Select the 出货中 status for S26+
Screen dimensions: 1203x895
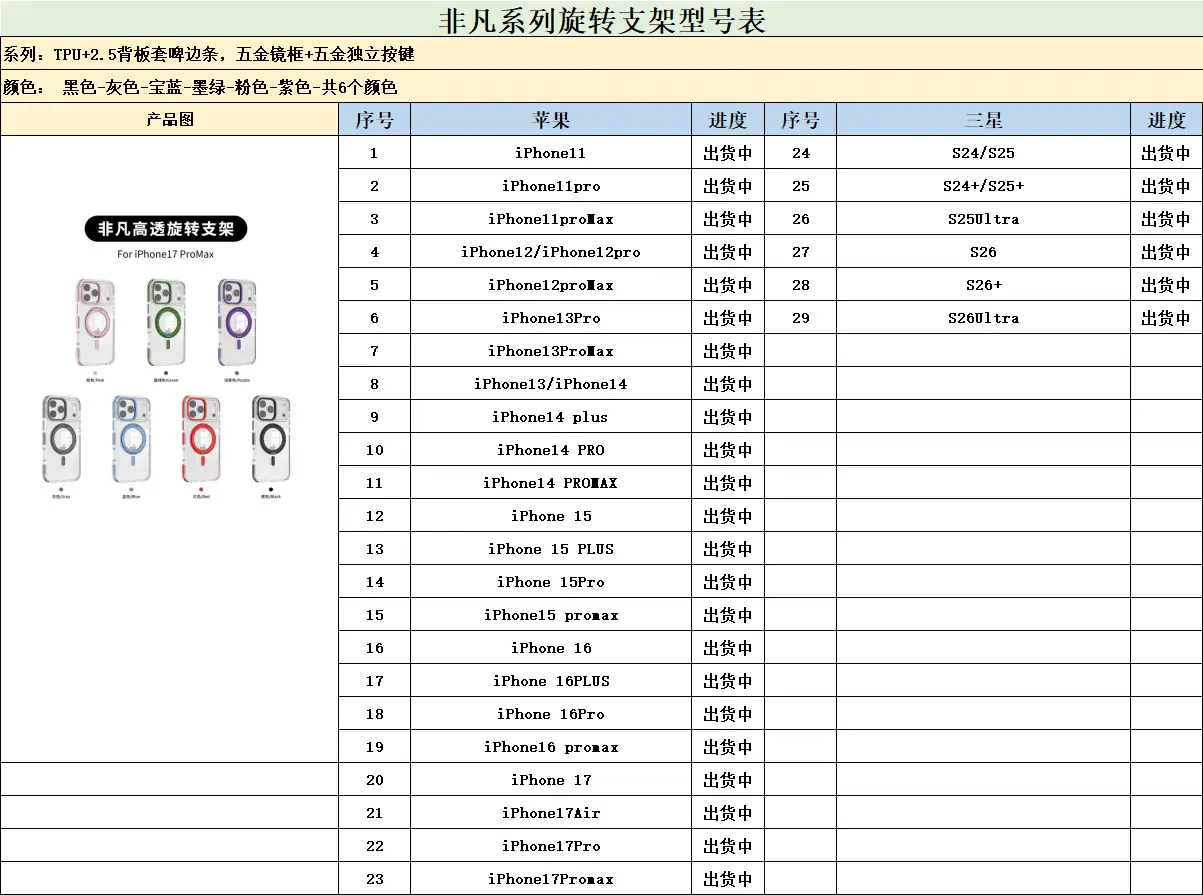pyautogui.click(x=1166, y=285)
